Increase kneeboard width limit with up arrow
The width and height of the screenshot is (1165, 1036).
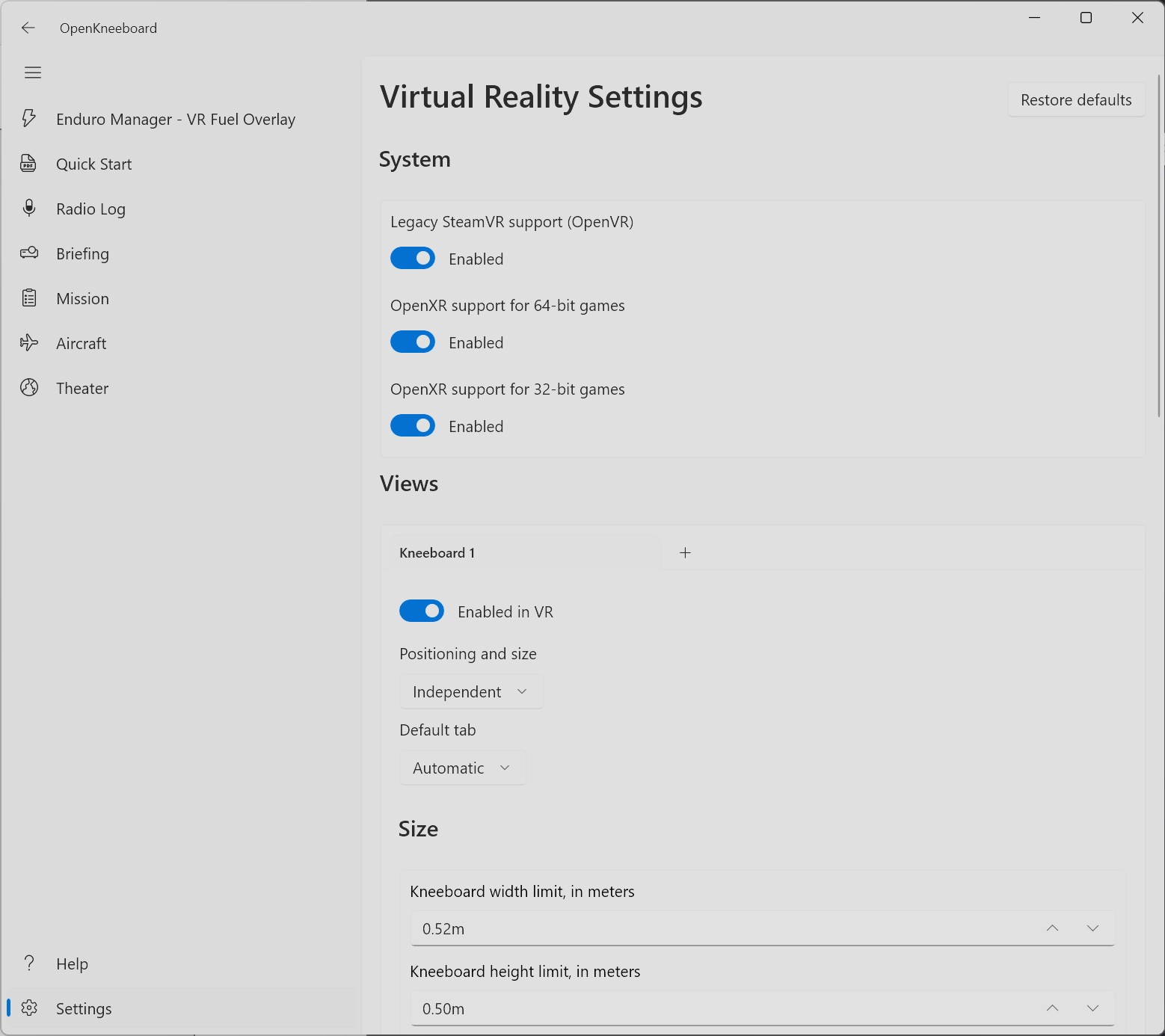[x=1052, y=928]
